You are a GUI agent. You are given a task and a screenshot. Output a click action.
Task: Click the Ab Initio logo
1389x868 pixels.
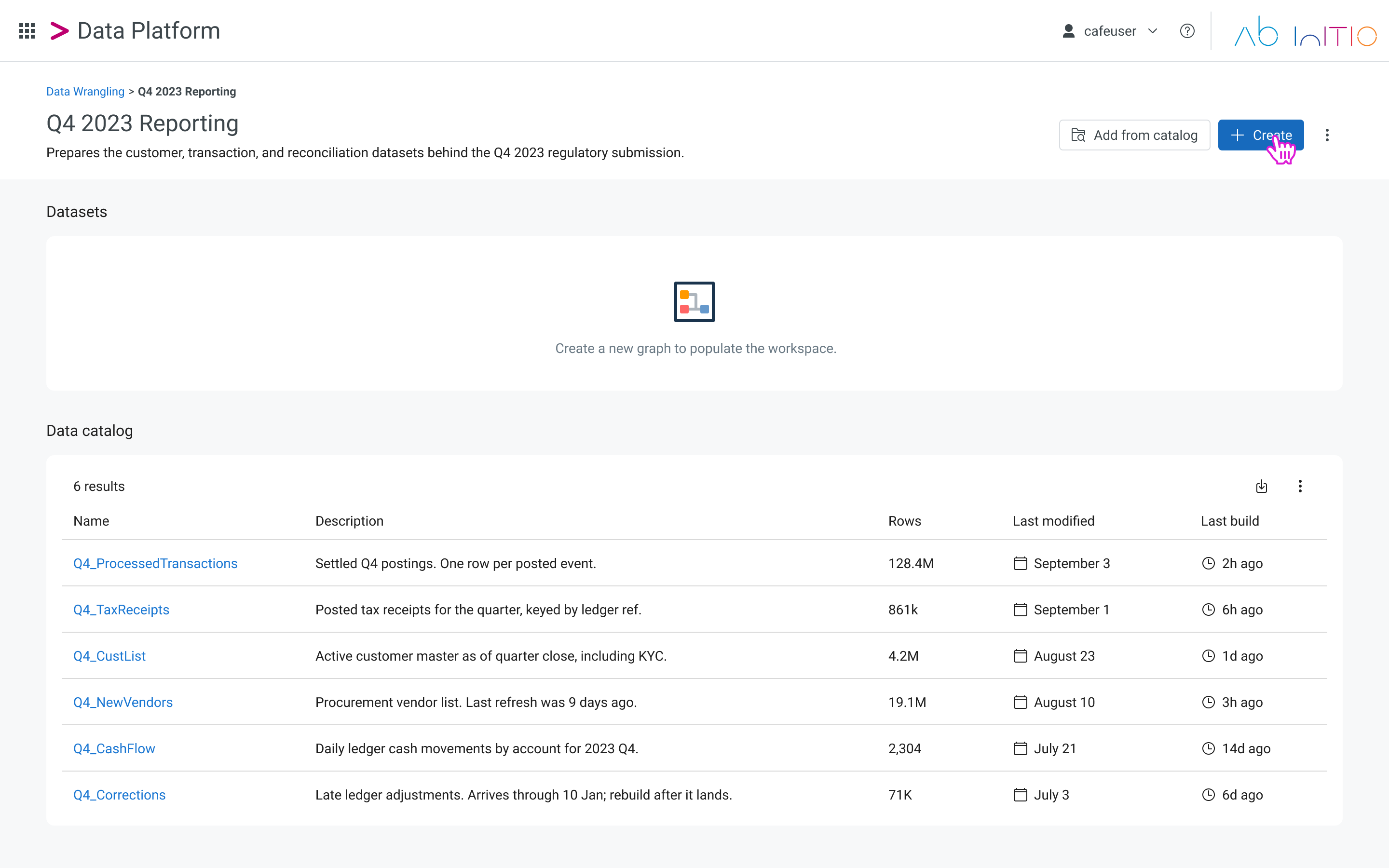(1305, 31)
